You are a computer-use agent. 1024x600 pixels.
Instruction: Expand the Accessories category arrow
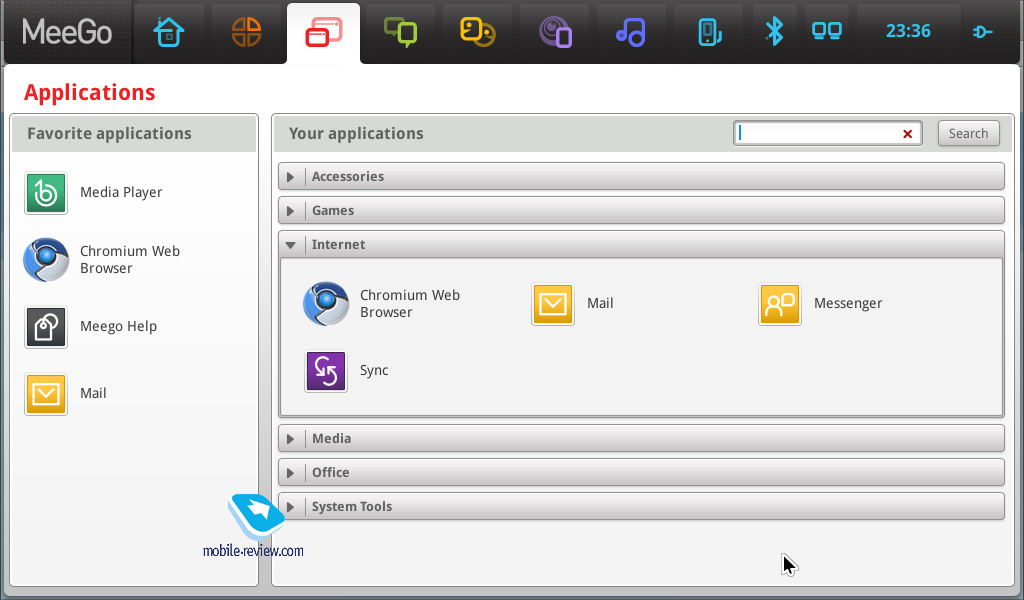click(x=291, y=177)
